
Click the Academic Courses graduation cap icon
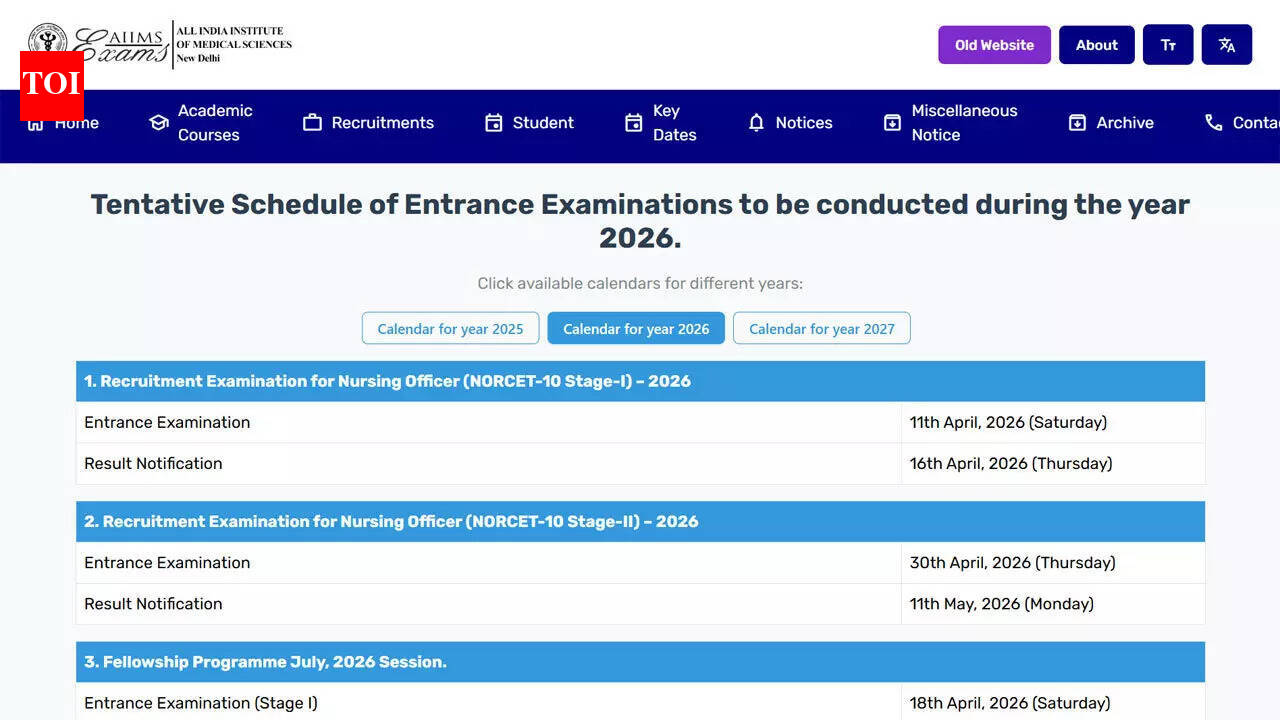click(158, 122)
